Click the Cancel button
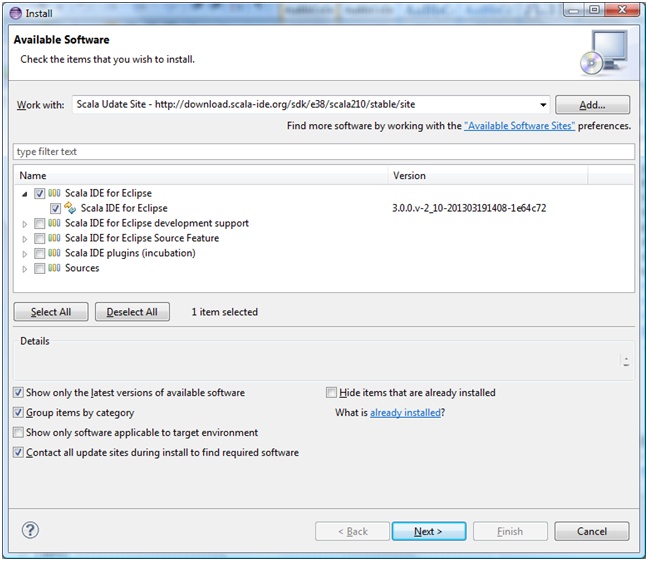The height and width of the screenshot is (561, 648). [x=592, y=531]
